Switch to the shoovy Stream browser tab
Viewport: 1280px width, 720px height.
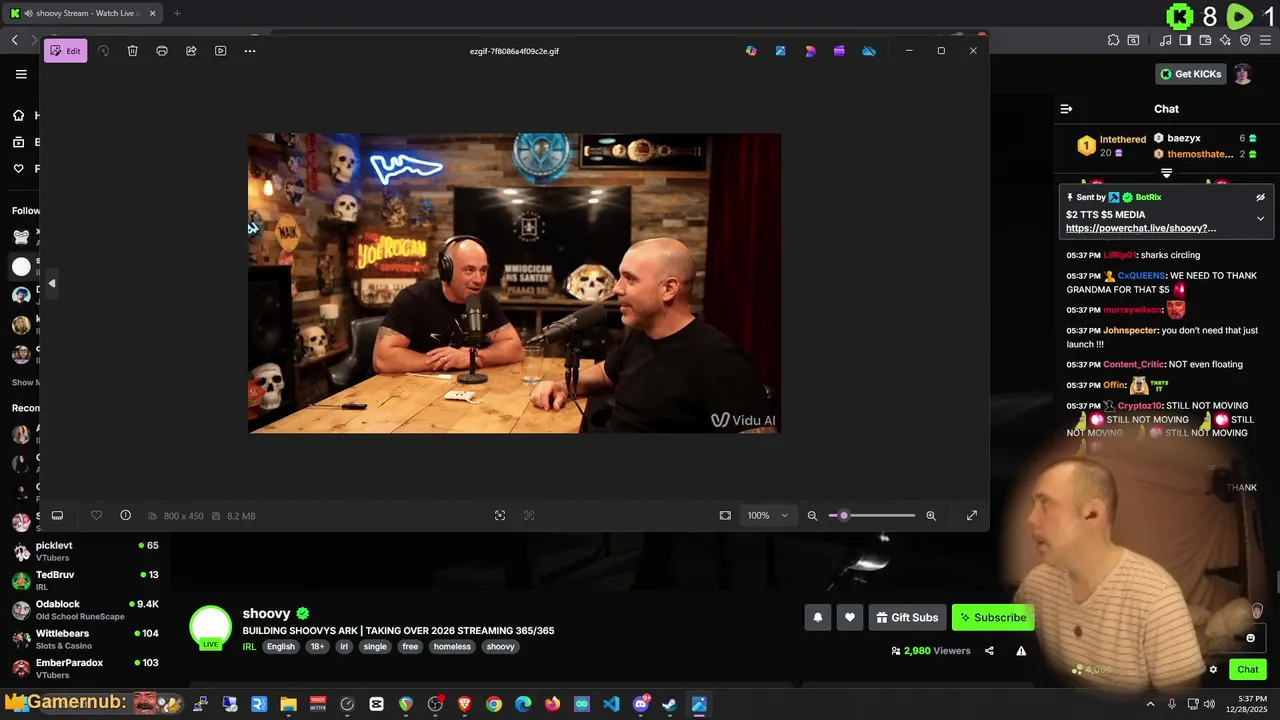[82, 13]
